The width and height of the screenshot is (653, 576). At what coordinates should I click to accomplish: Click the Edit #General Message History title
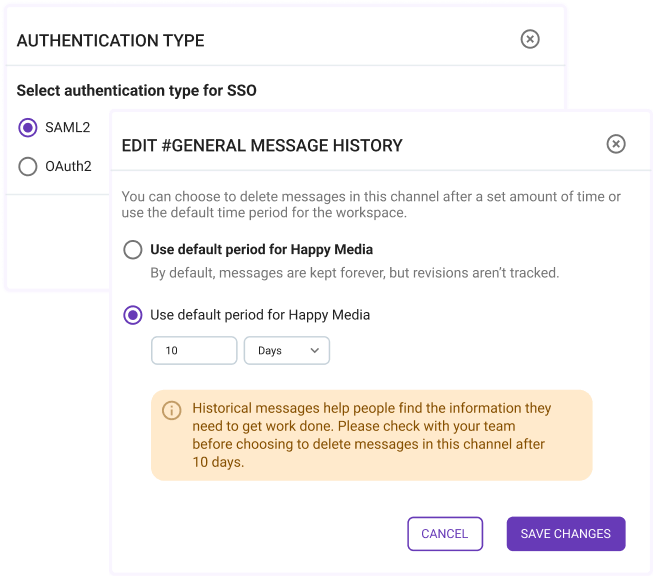point(262,146)
